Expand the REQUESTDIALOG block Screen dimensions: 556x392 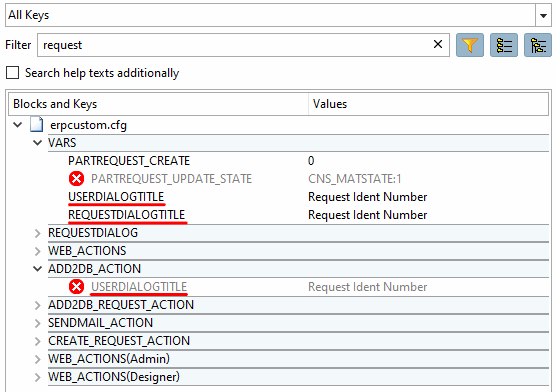coord(38,233)
